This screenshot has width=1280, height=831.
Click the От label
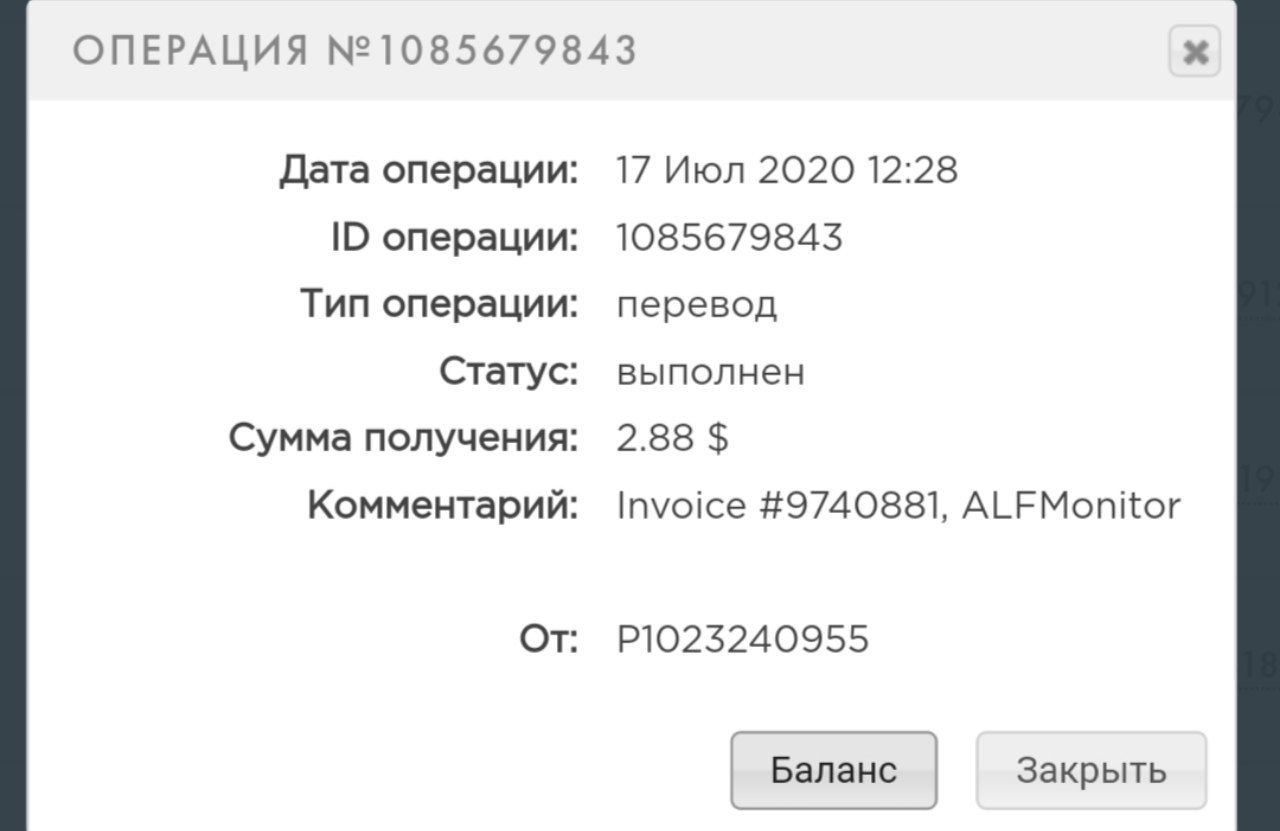click(549, 639)
